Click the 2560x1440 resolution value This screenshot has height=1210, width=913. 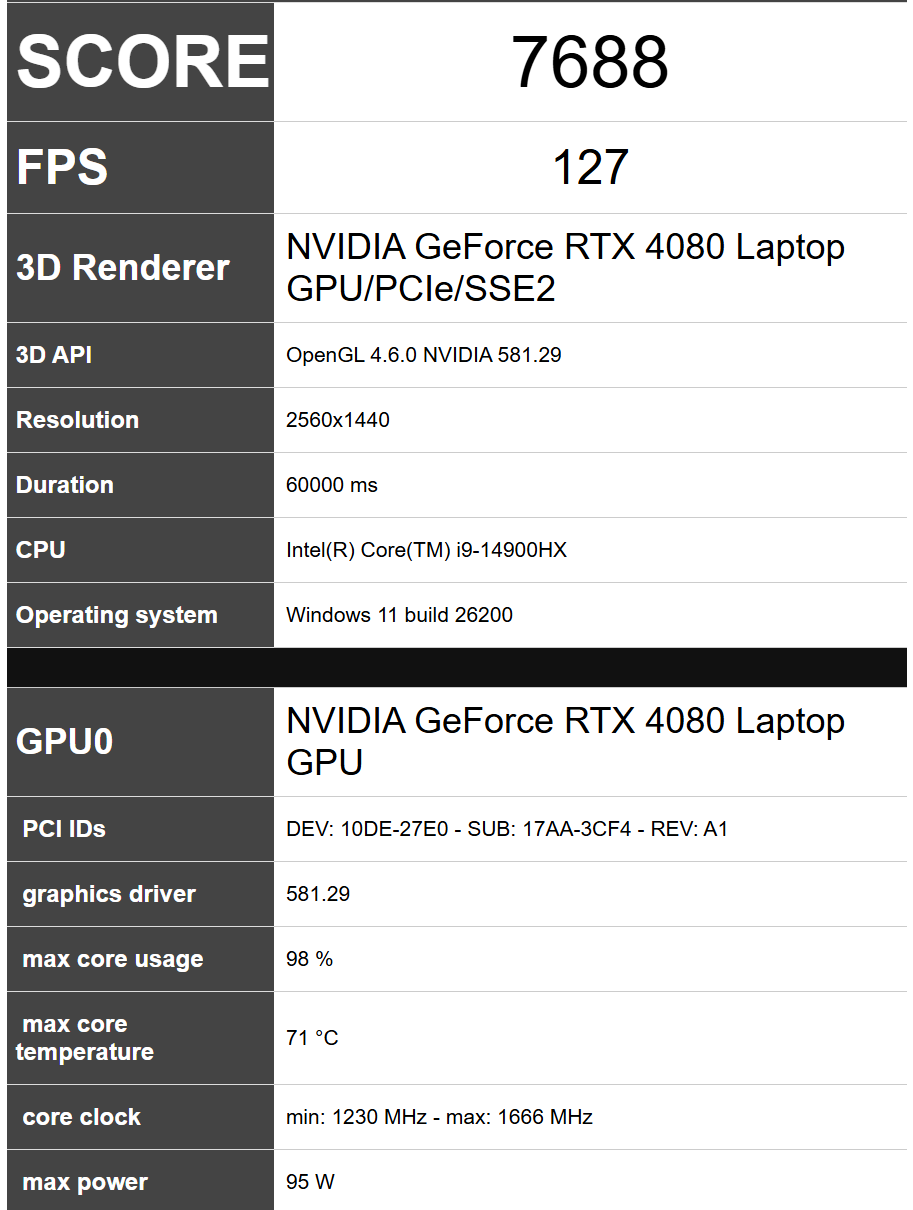tap(337, 420)
